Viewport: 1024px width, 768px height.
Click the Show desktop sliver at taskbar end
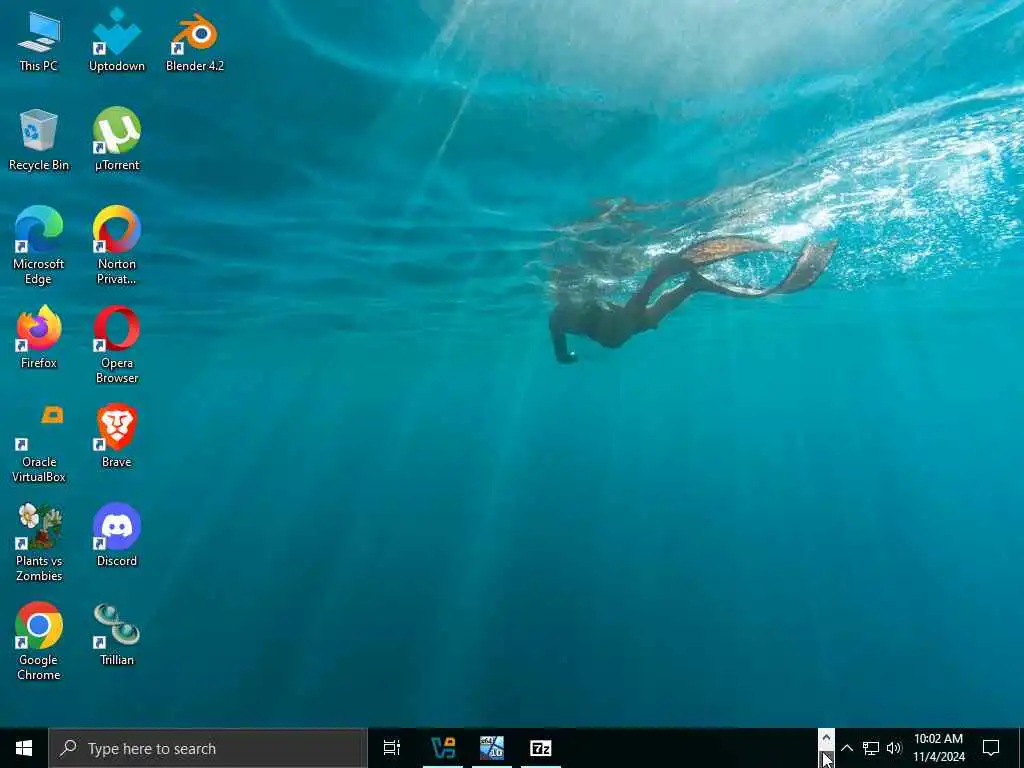[1021, 748]
